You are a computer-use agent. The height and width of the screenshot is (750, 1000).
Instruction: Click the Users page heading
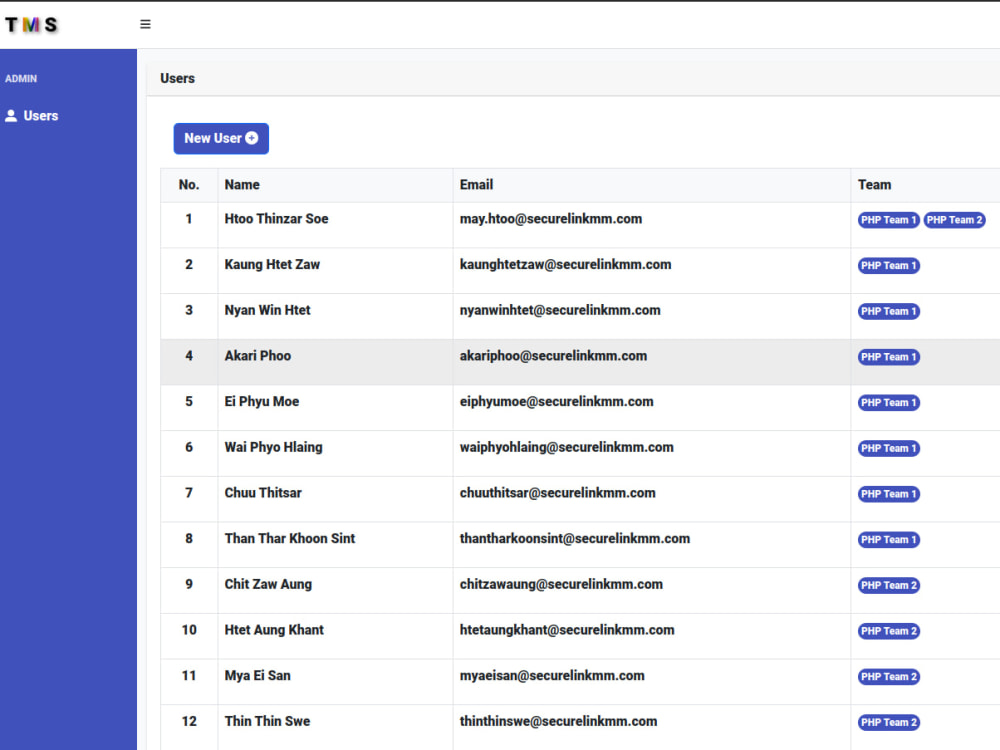177,77
